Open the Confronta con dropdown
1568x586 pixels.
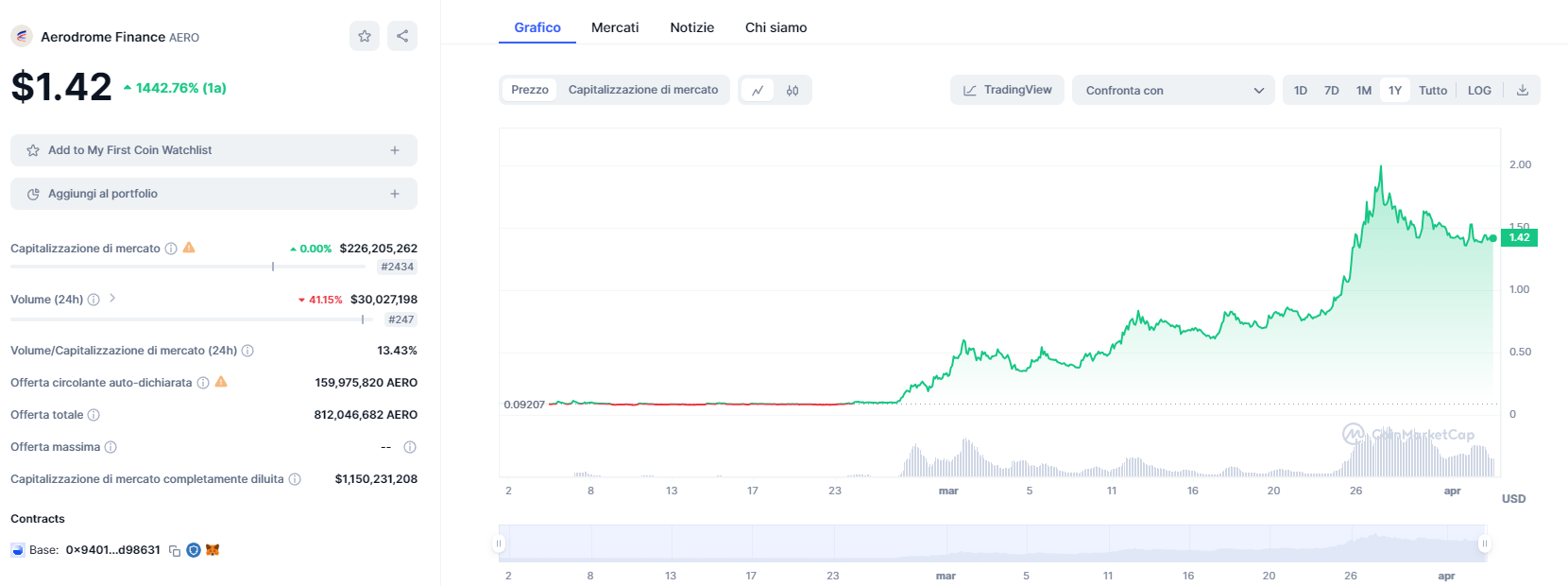(1173, 91)
